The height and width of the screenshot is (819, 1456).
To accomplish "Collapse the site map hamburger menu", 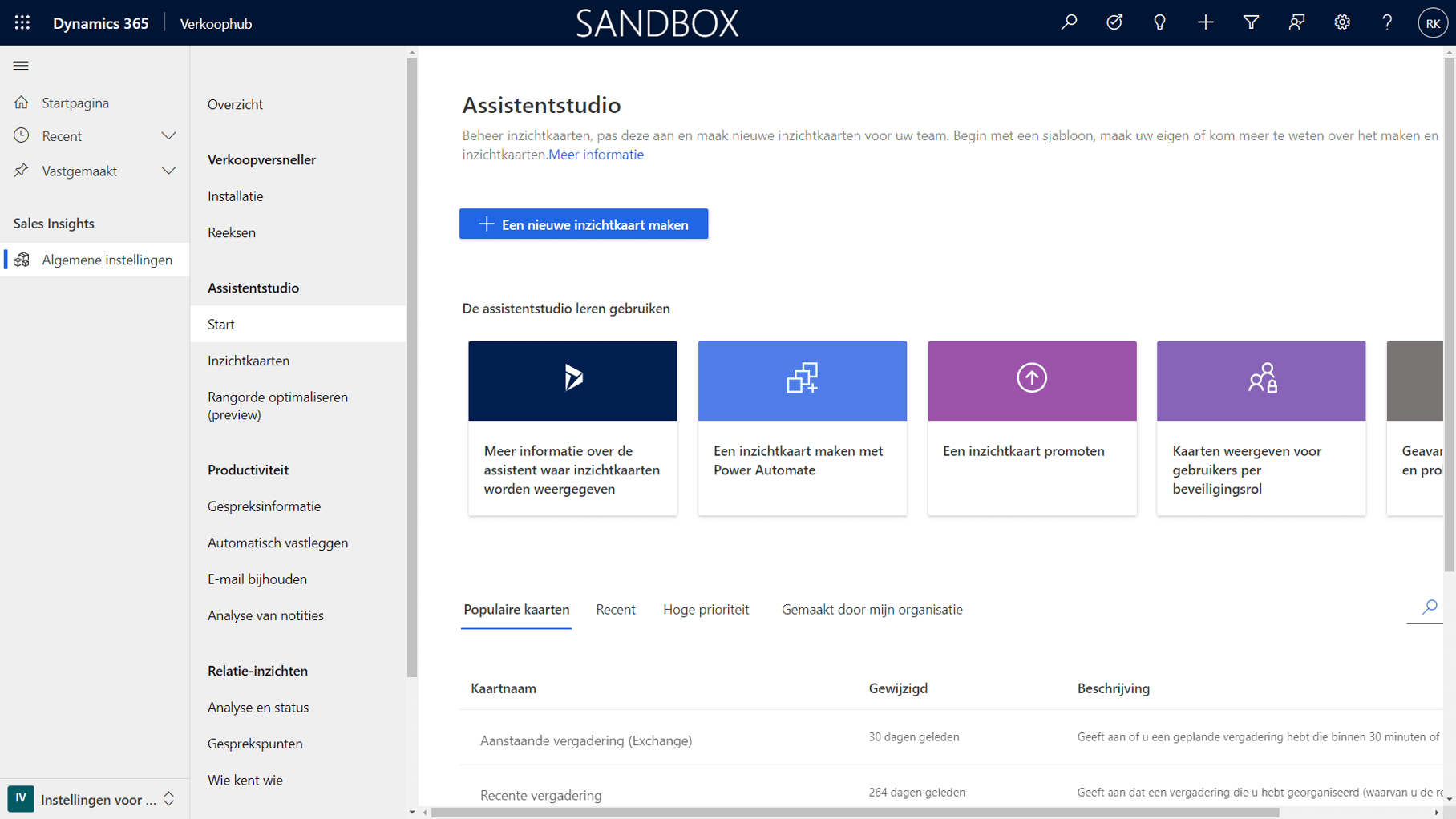I will tap(21, 66).
